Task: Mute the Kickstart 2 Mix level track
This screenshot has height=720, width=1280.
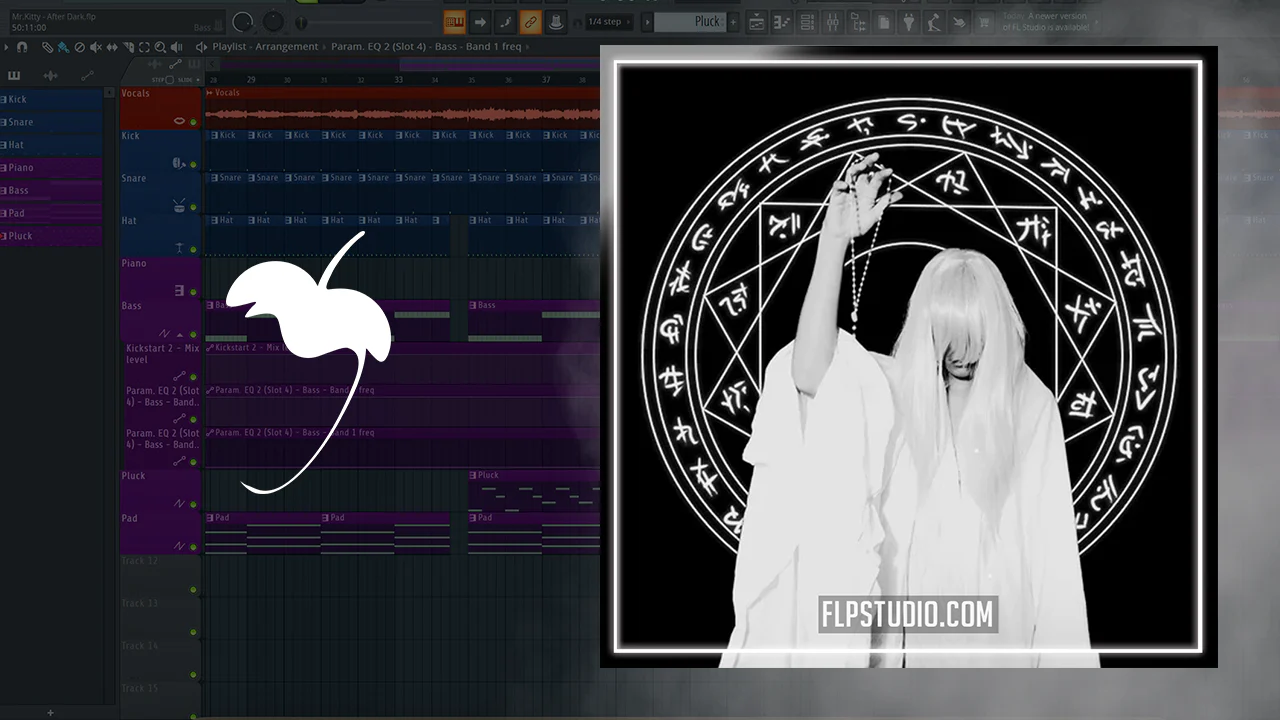Action: 193,377
